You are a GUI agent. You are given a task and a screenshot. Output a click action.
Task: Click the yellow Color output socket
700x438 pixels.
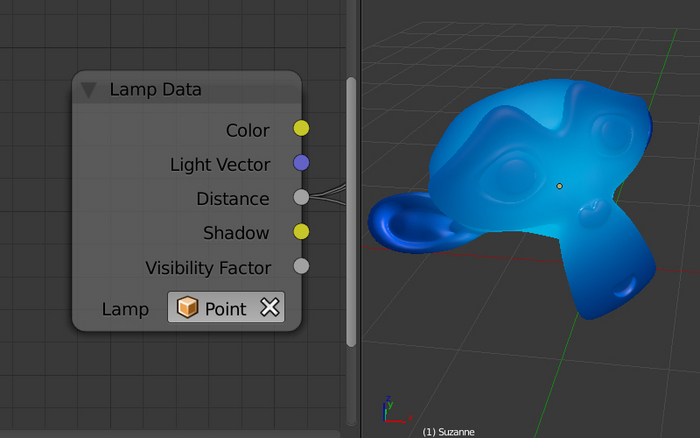coord(301,129)
